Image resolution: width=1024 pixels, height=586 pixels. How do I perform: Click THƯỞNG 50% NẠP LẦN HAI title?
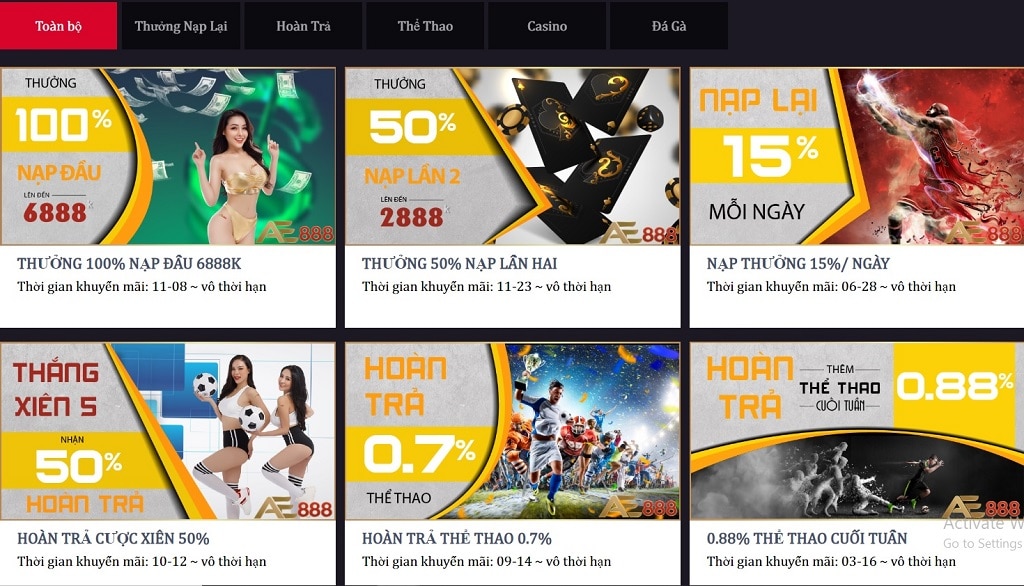pyautogui.click(x=460, y=263)
